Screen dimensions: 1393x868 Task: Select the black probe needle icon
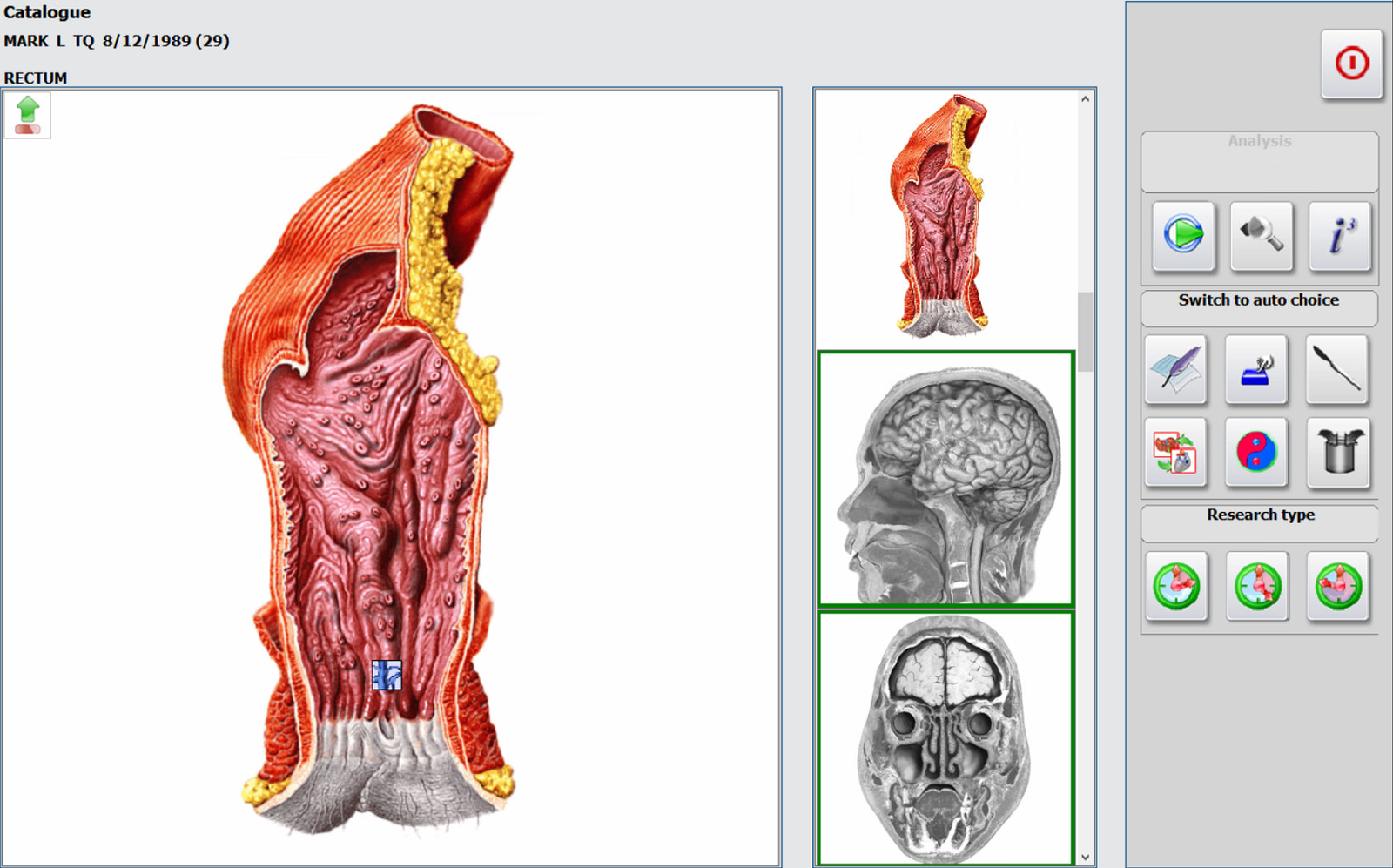[x=1337, y=369]
